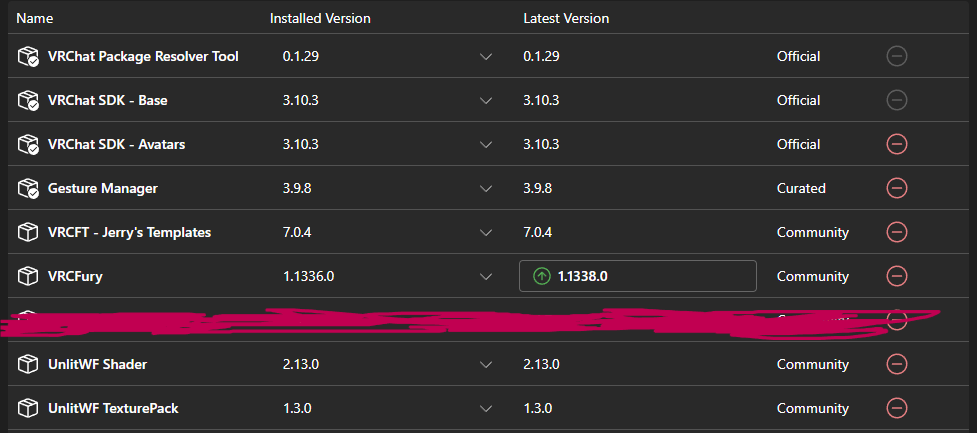The image size is (977, 433).
Task: Click the remove icon for VRCFT - Jerry's Templates
Action: (897, 232)
